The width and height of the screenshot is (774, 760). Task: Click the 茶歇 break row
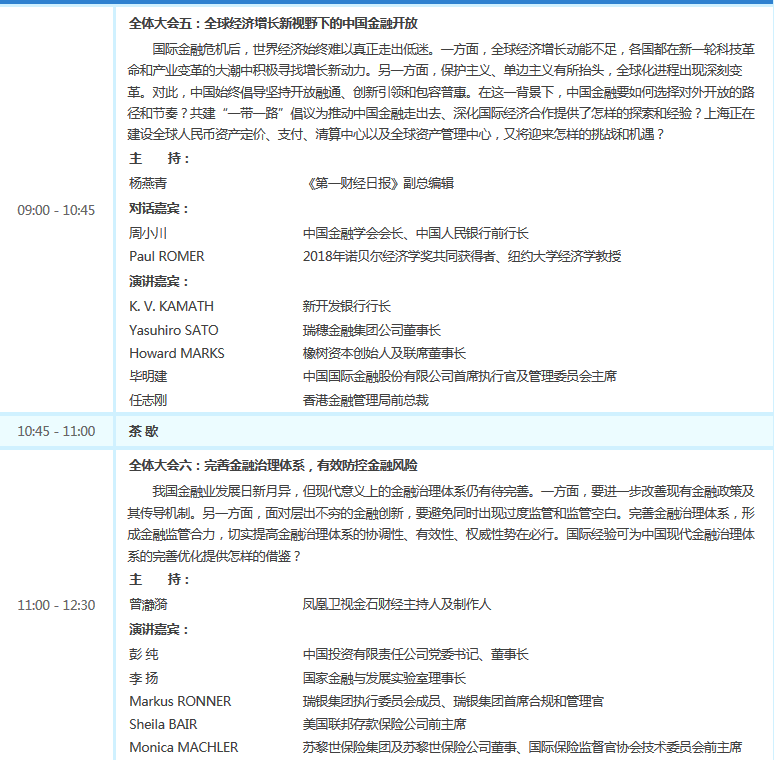click(x=143, y=432)
